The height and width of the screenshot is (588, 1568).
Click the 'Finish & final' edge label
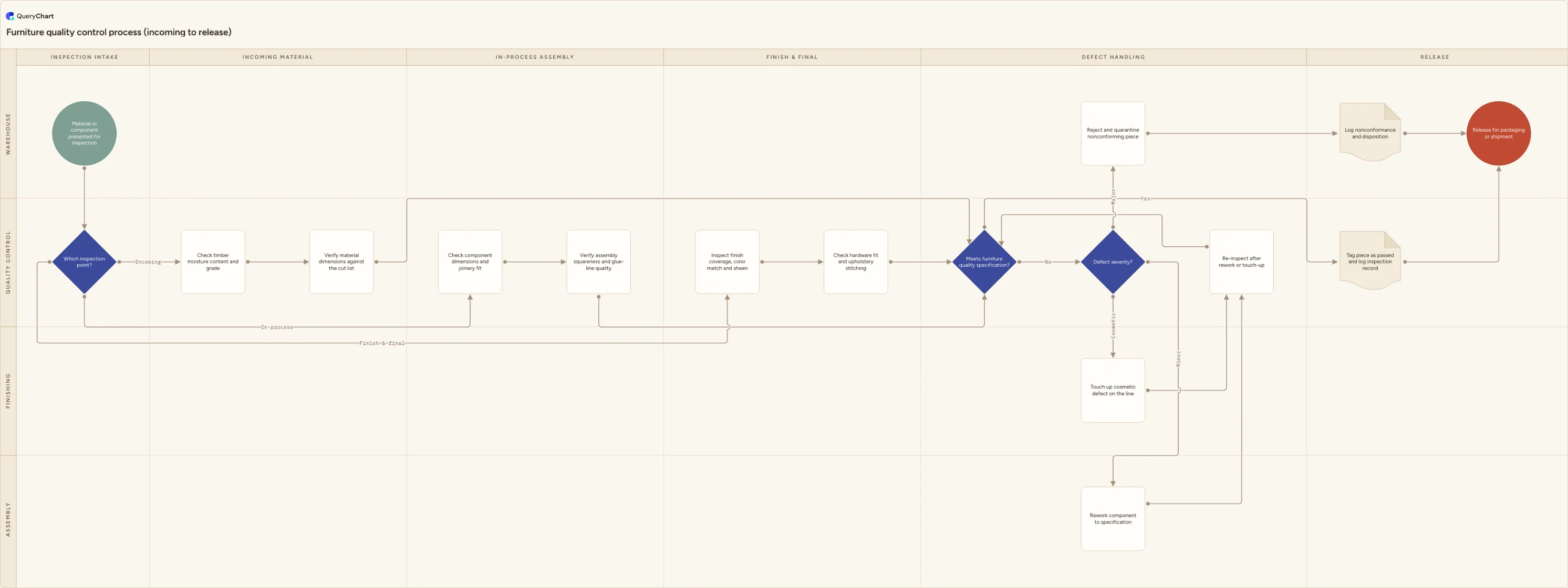(382, 343)
